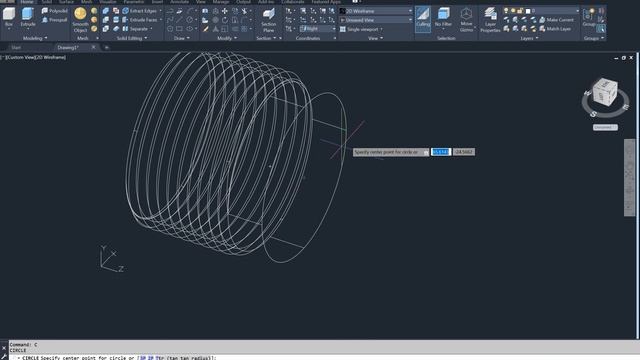
Task: Toggle layer 0 freeze sun icon
Action: 513,11
